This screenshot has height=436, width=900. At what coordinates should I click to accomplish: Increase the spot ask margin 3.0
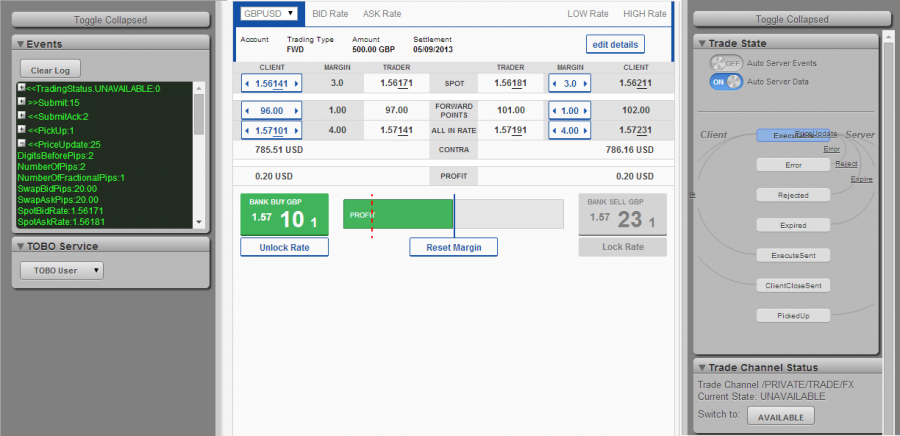pyautogui.click(x=585, y=84)
